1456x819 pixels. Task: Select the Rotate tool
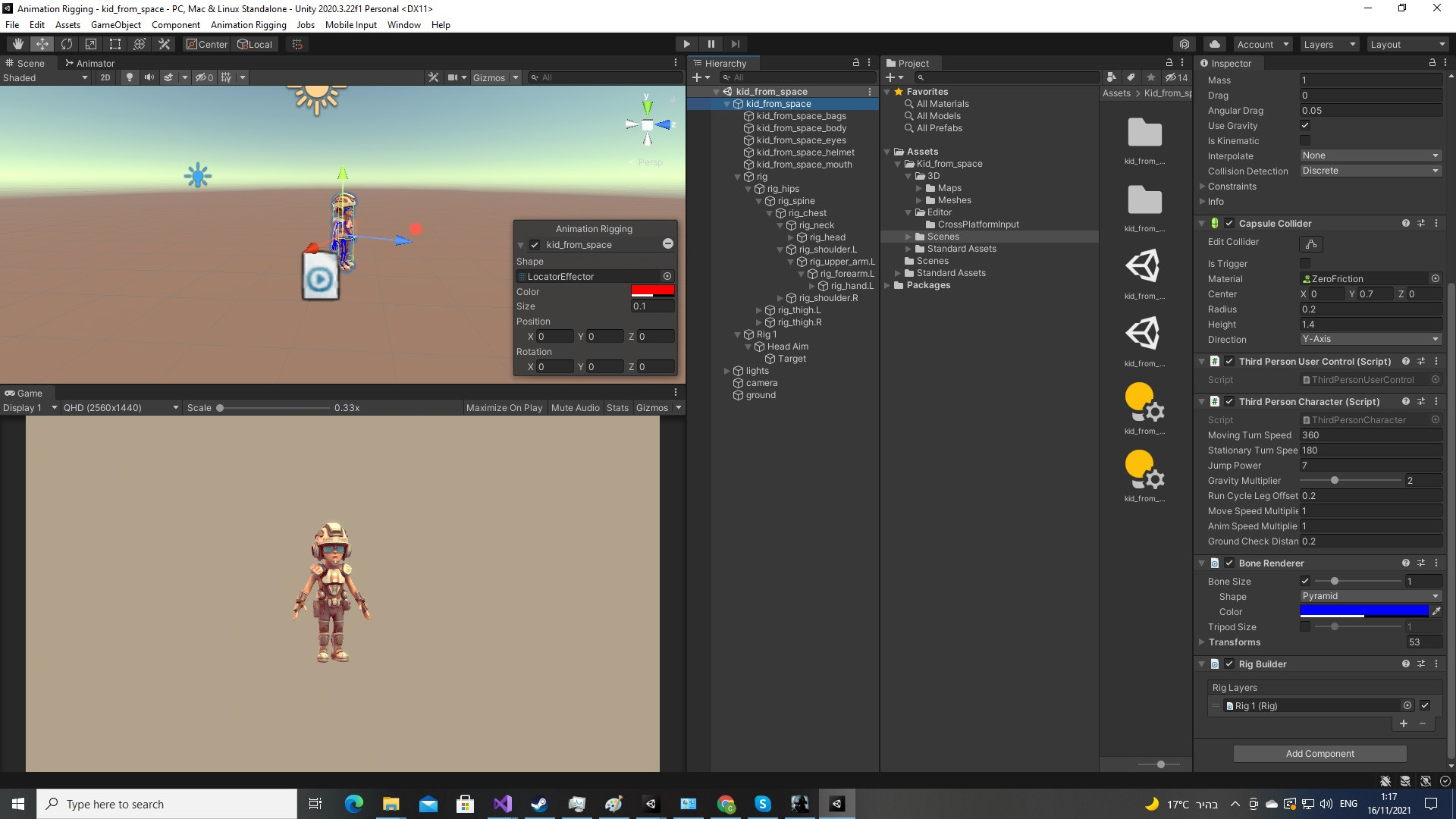[67, 44]
